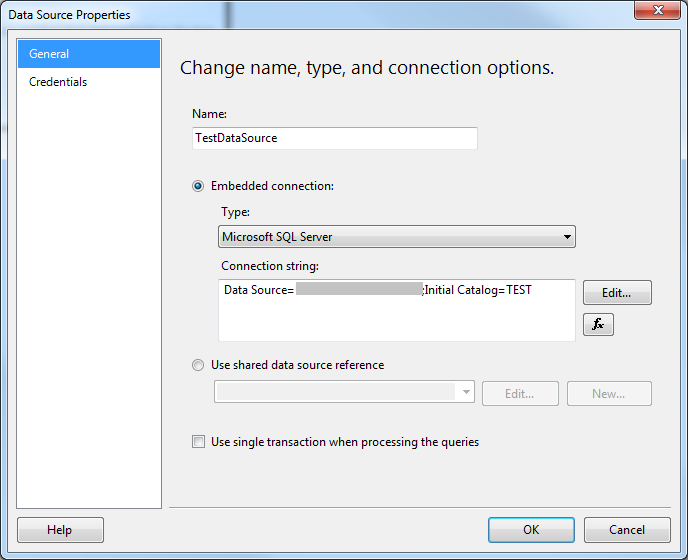
Task: Click the Initial Catalog=TEST text
Action: [x=479, y=291]
